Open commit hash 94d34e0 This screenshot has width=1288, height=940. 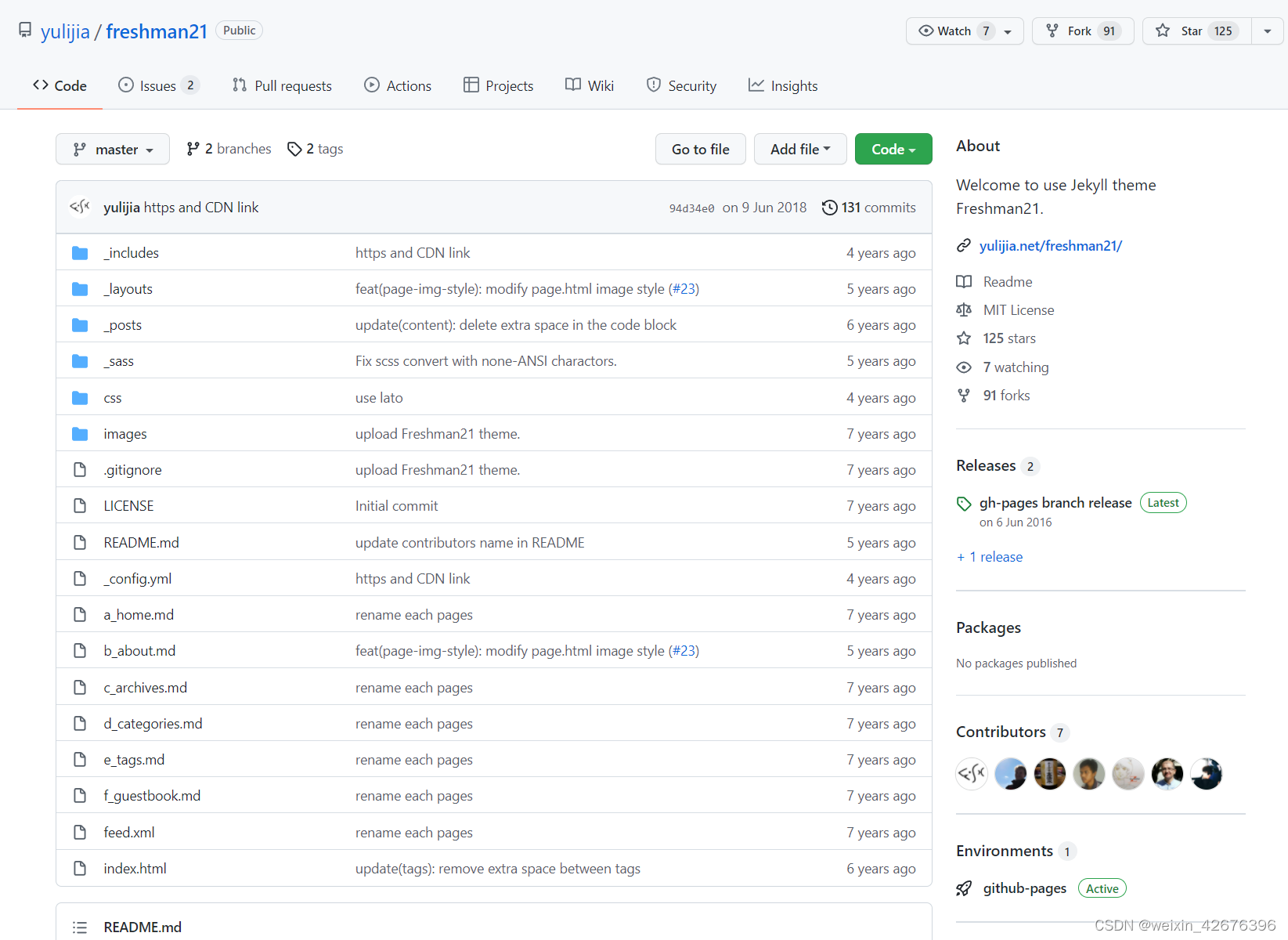pos(691,208)
